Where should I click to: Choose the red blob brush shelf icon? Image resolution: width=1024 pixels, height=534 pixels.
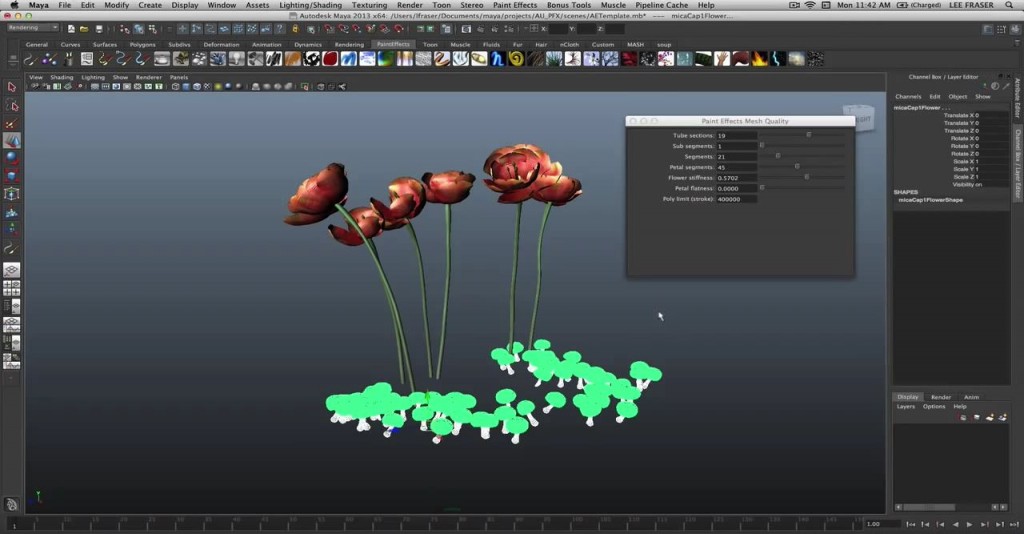coord(330,59)
